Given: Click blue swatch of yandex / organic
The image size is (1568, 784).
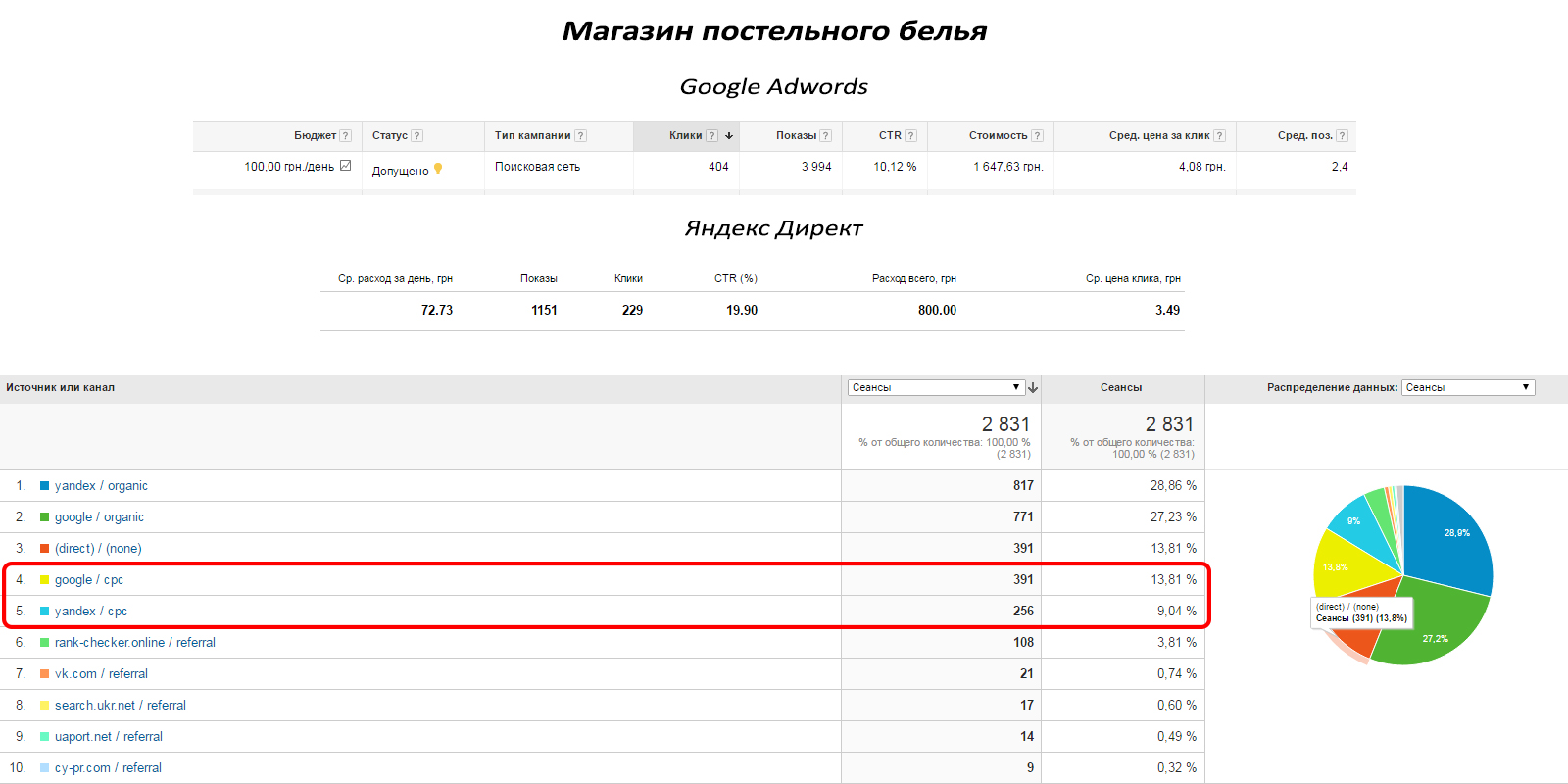Looking at the screenshot, I should 44,485.
